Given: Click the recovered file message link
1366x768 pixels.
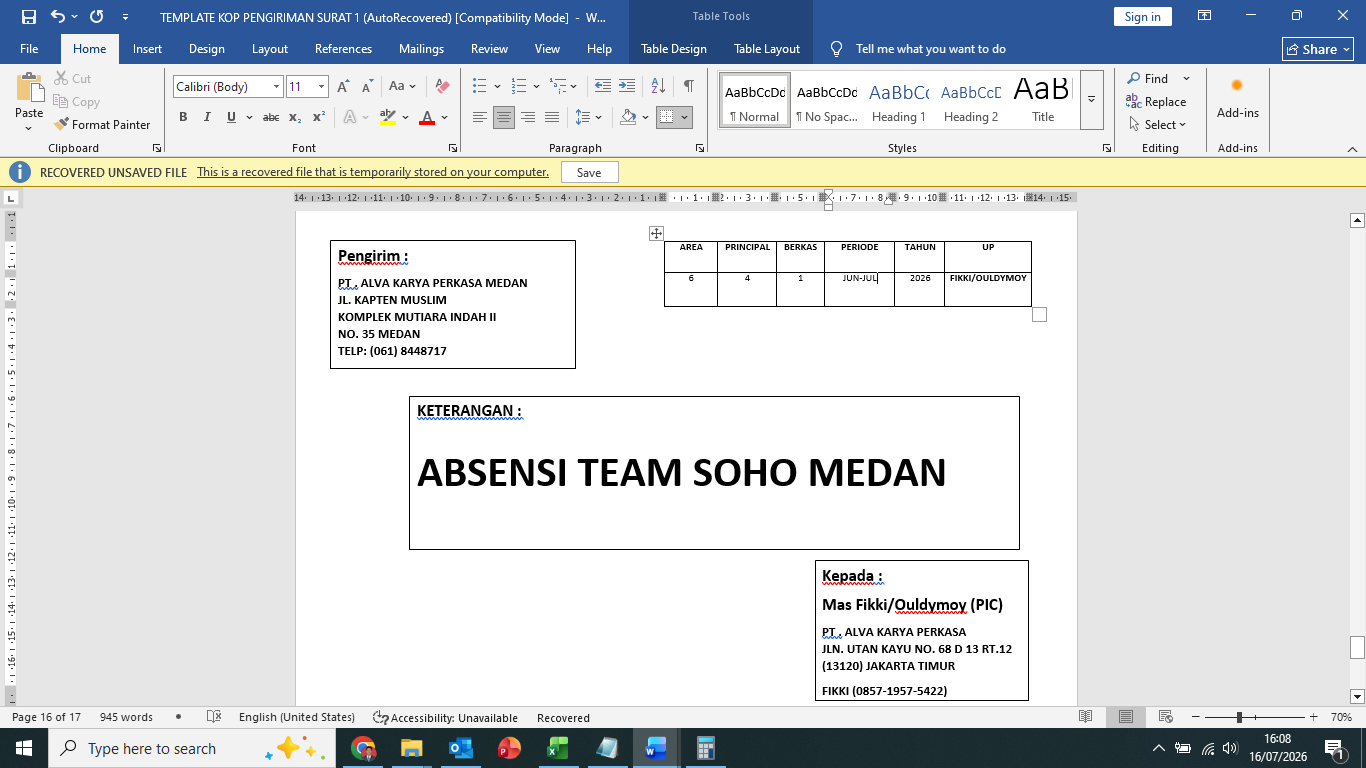Looking at the screenshot, I should tap(373, 172).
